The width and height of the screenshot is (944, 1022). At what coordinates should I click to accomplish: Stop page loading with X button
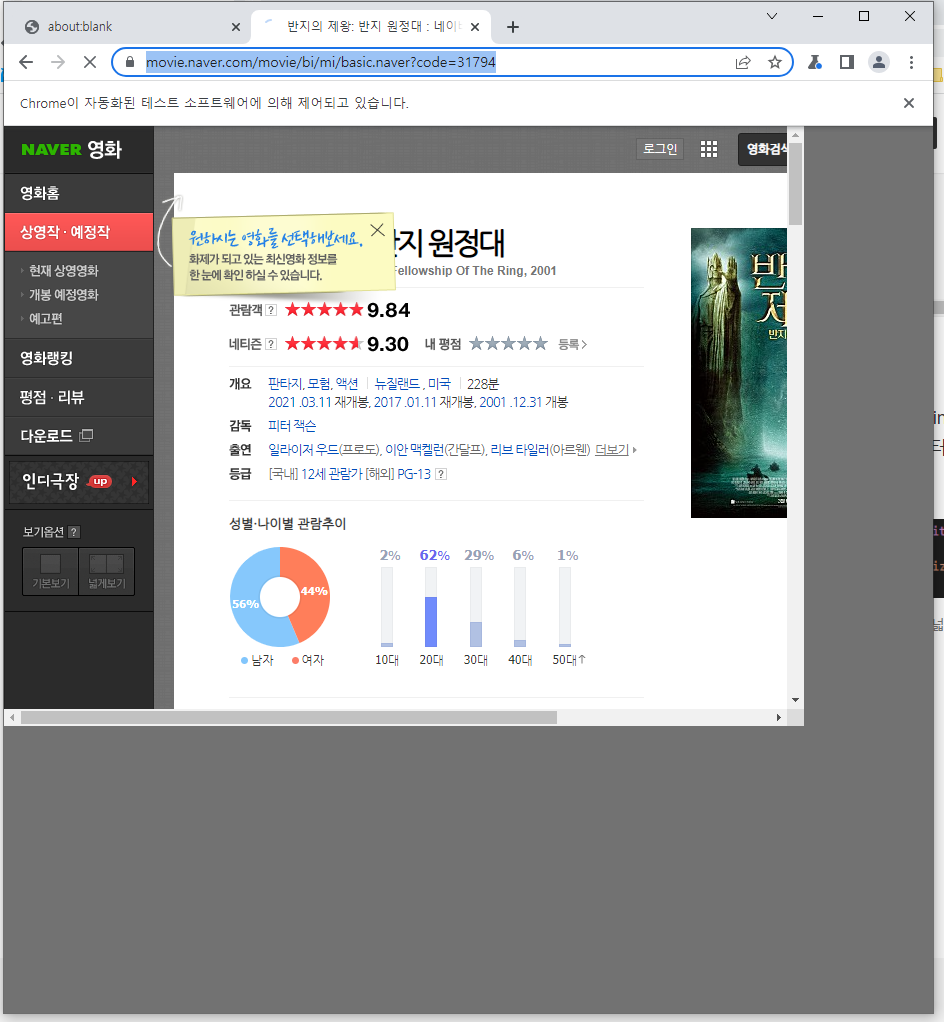click(90, 62)
